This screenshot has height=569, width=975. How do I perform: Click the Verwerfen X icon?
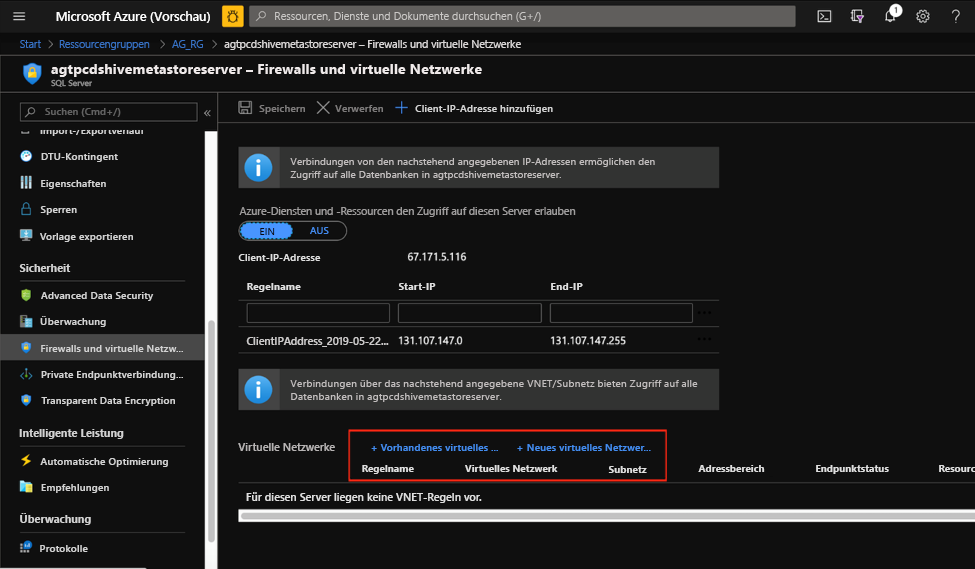323,108
